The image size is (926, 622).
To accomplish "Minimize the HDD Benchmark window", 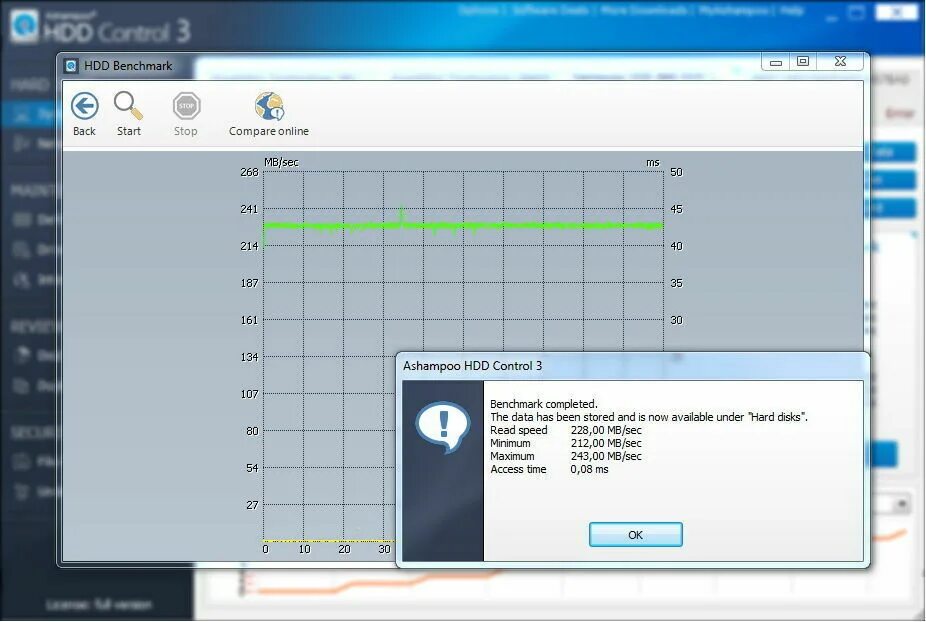I will click(775, 61).
